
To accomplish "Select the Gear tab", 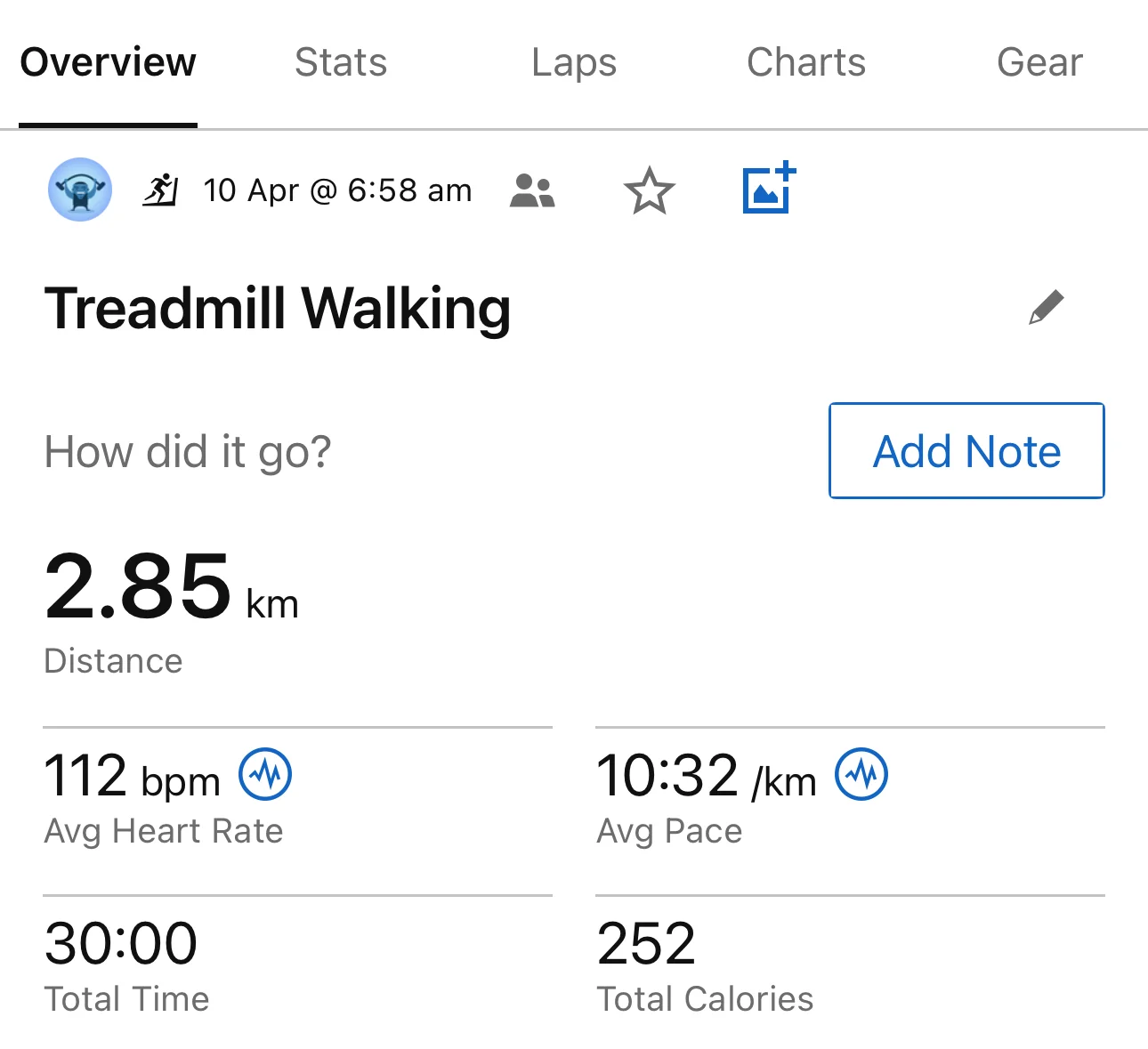I will pos(1039,63).
